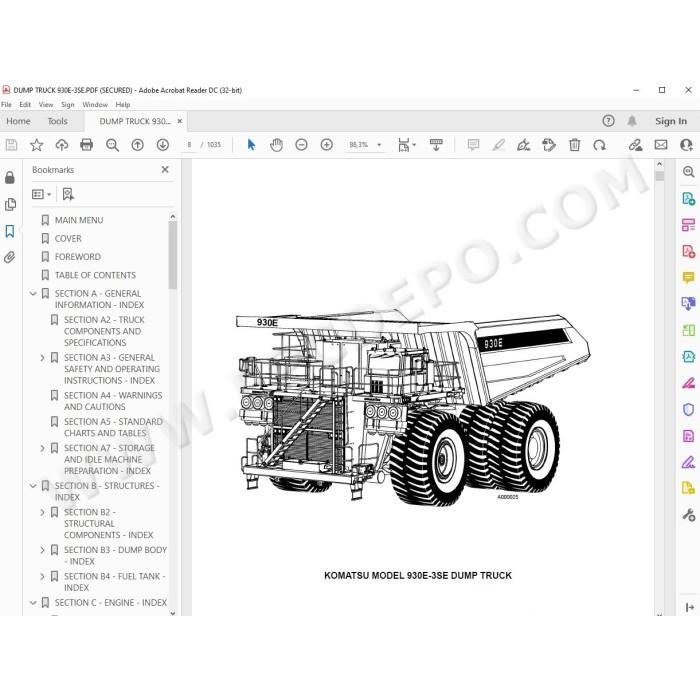Expand Section A3 General Safety
Image resolution: width=700 pixels, height=700 pixels.
pyautogui.click(x=42, y=358)
